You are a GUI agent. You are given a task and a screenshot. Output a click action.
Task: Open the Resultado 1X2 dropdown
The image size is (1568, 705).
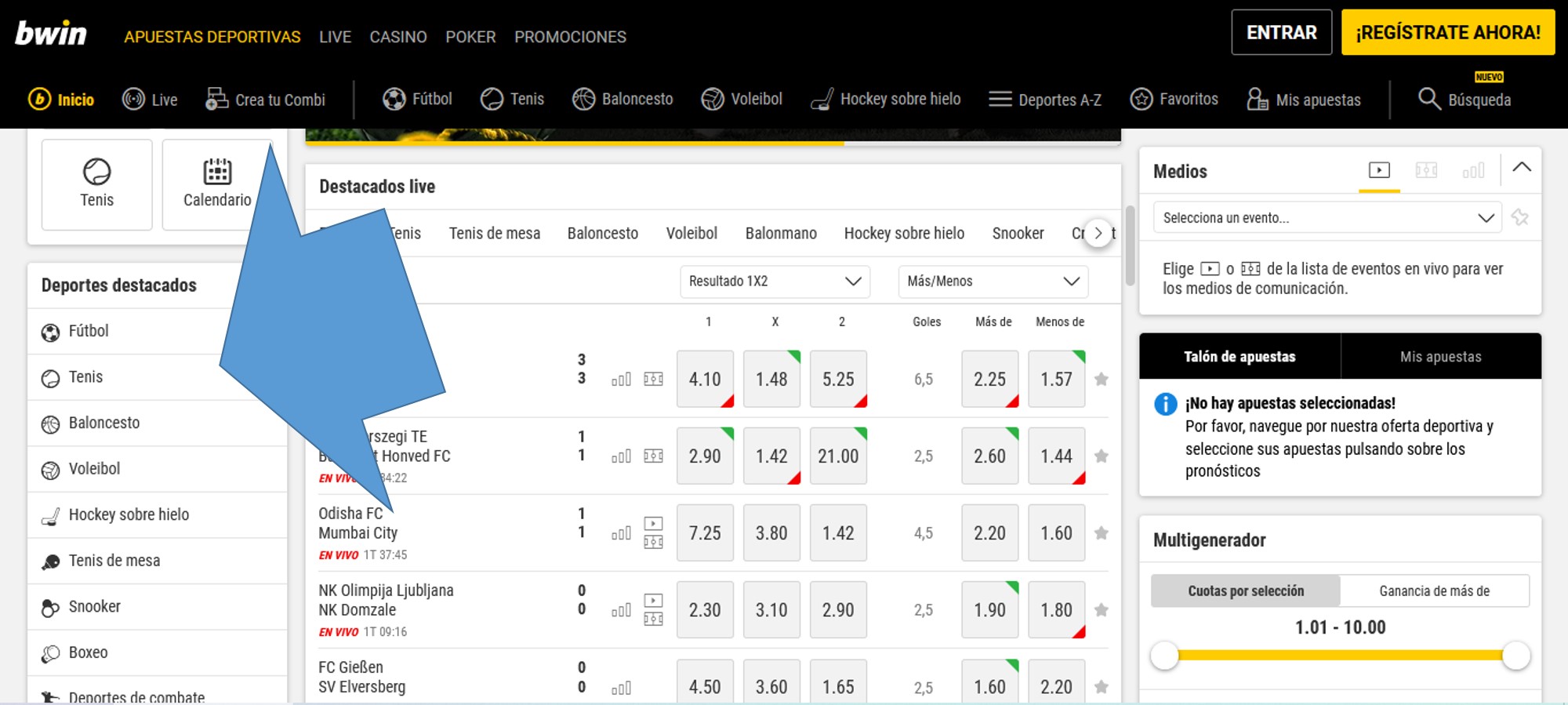coord(775,282)
